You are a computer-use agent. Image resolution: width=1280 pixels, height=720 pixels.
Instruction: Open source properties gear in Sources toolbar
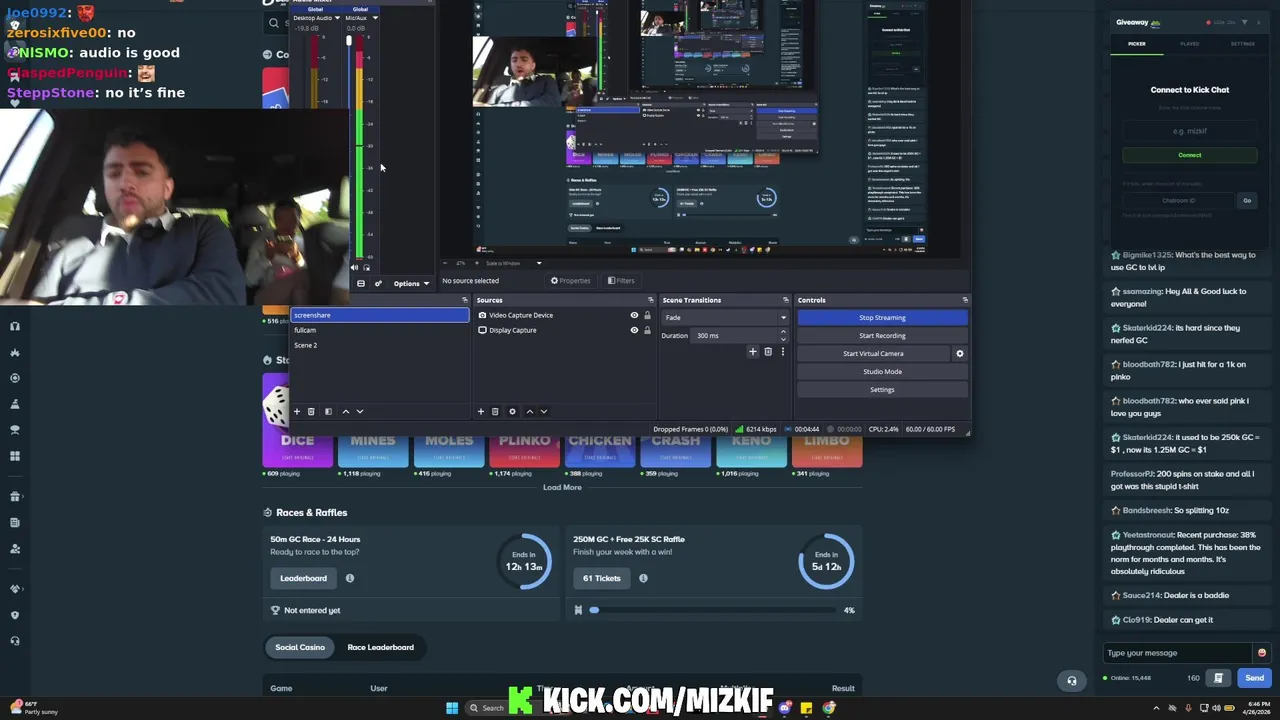click(x=512, y=411)
